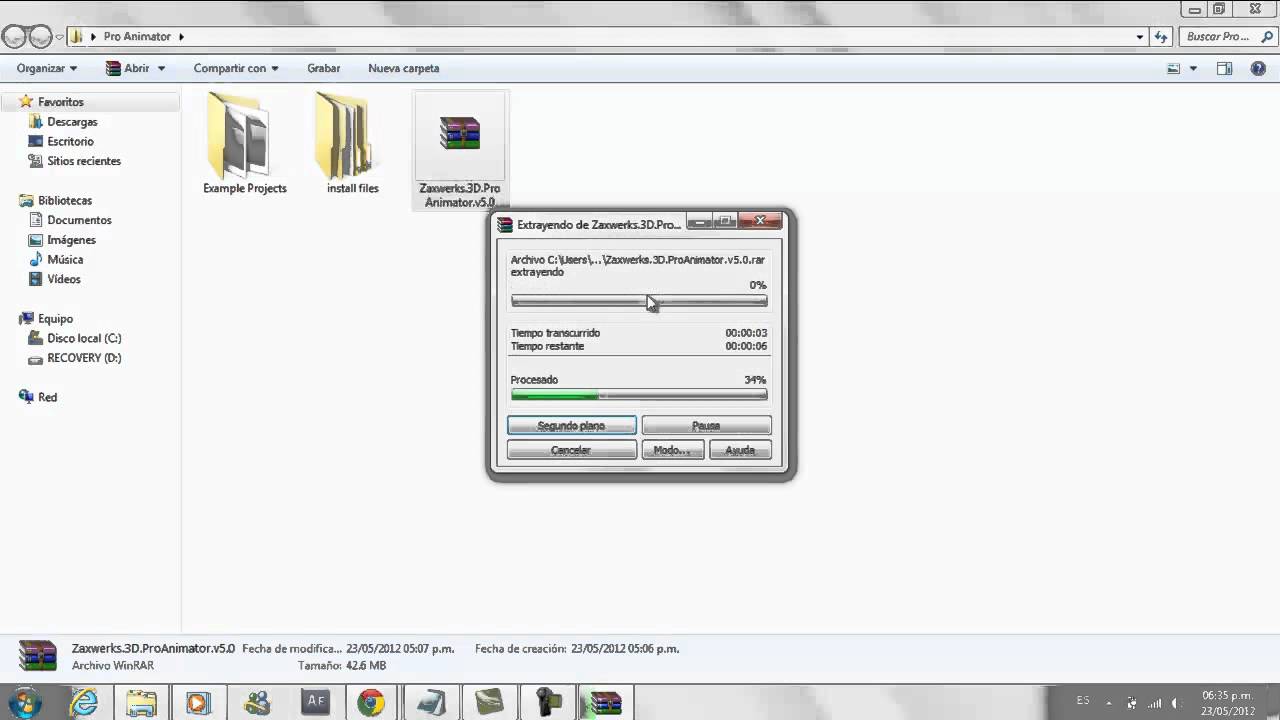Expand the arrow next to Abrir
Viewport: 1280px width, 720px height.
coord(161,69)
